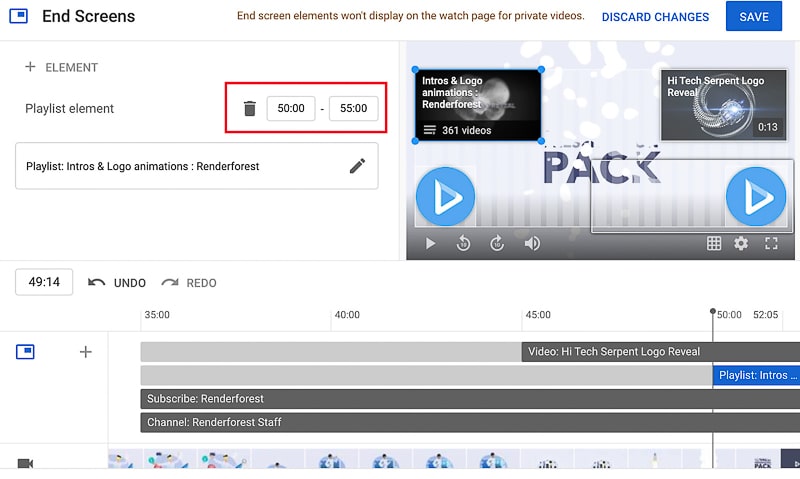800x479 pixels.
Task: Select the left circular subscribe element in preview
Action: pyautogui.click(x=445, y=196)
